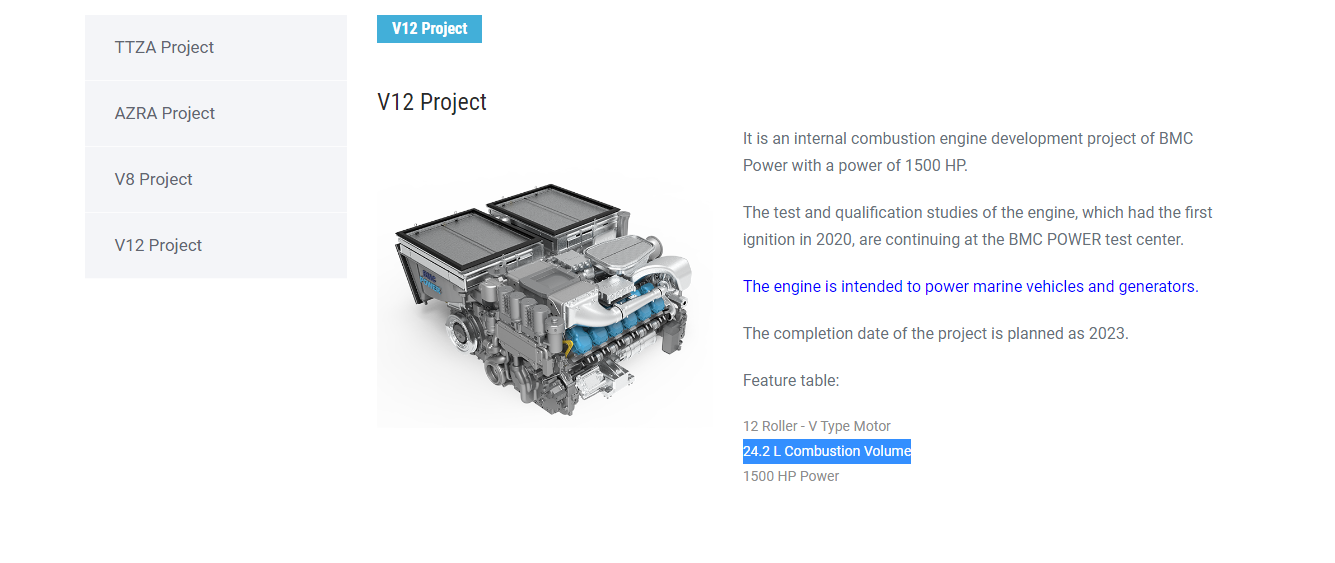Click the blue V12 Project tag
Image resolution: width=1335 pixels, height=563 pixels.
pos(429,29)
